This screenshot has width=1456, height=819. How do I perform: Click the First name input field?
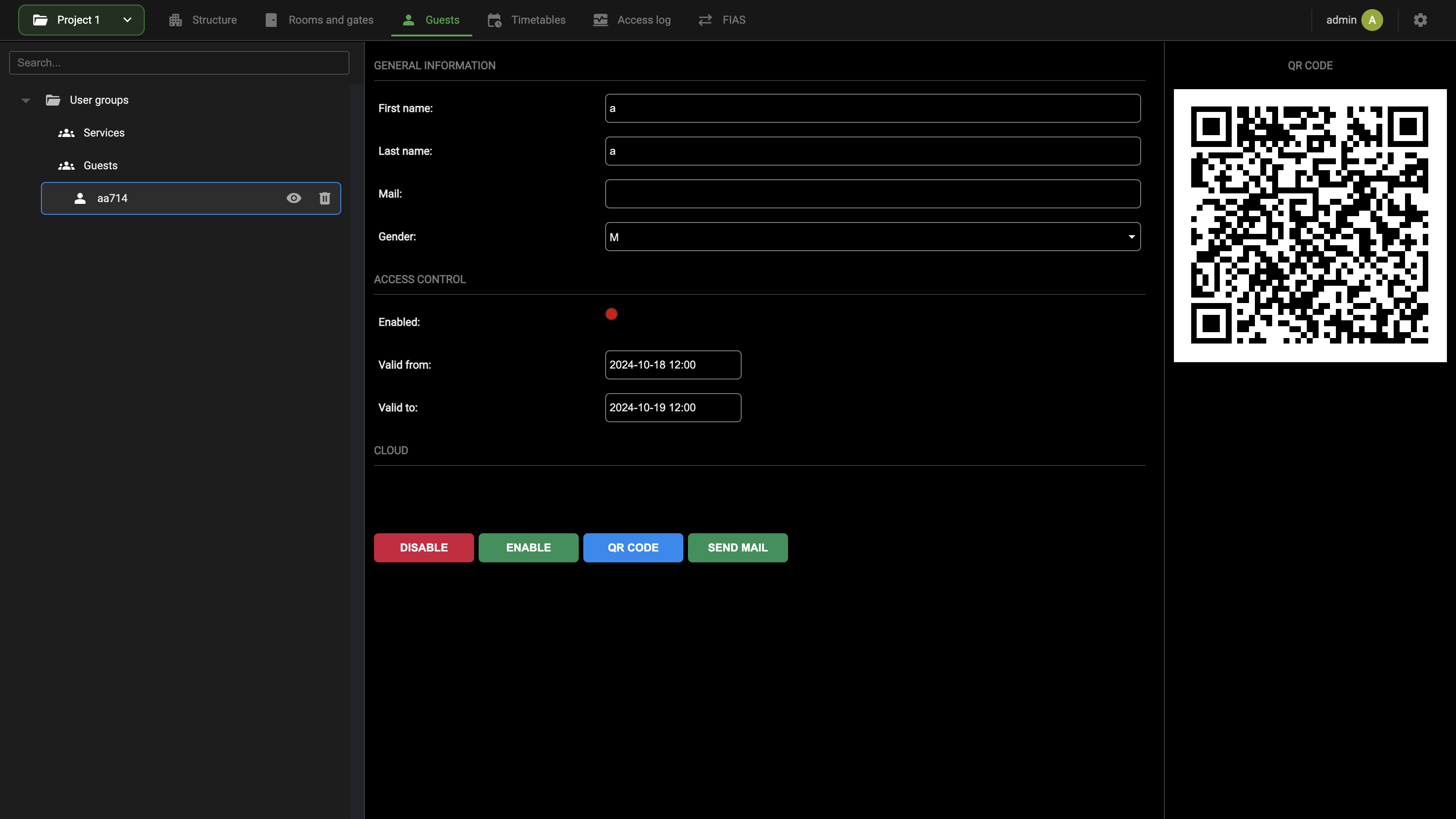[x=873, y=108]
